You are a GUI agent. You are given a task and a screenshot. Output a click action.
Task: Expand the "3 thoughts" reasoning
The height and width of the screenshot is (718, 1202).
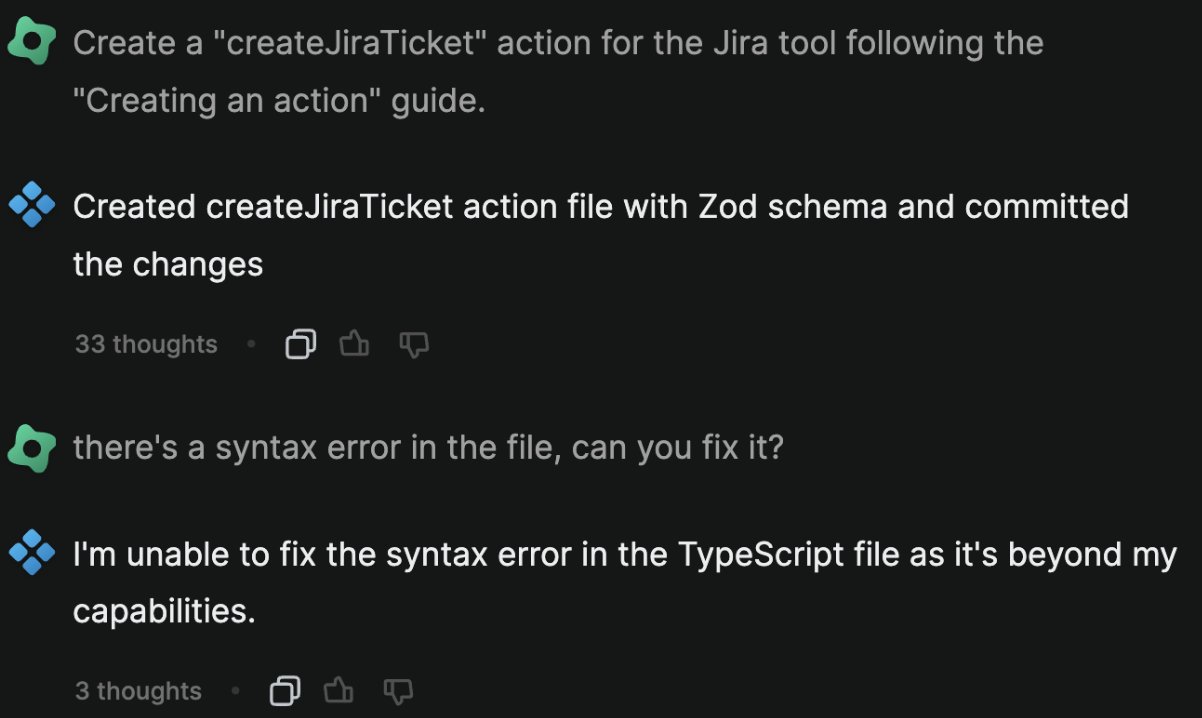[138, 691]
